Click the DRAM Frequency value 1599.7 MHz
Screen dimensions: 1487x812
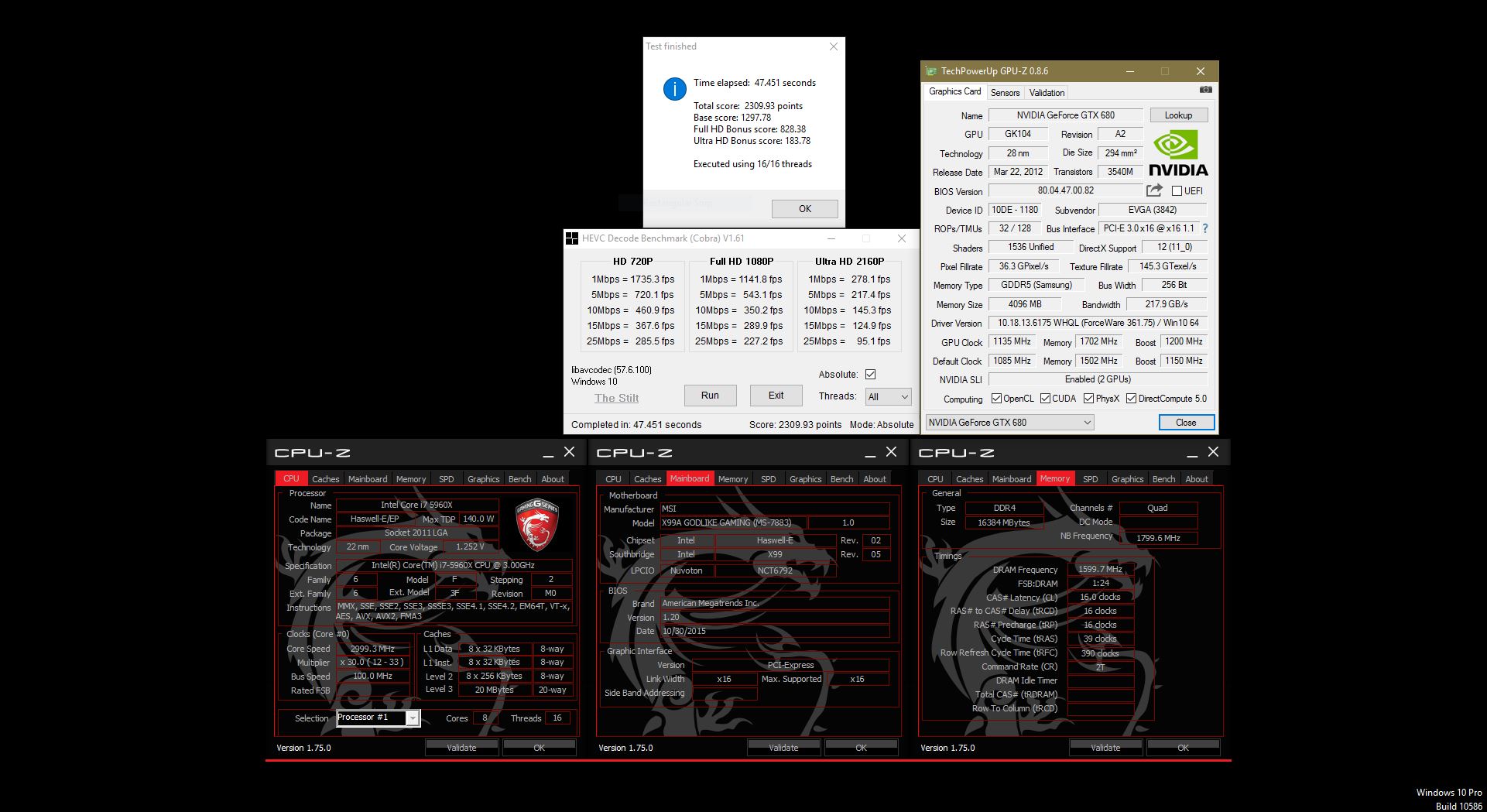(1100, 569)
